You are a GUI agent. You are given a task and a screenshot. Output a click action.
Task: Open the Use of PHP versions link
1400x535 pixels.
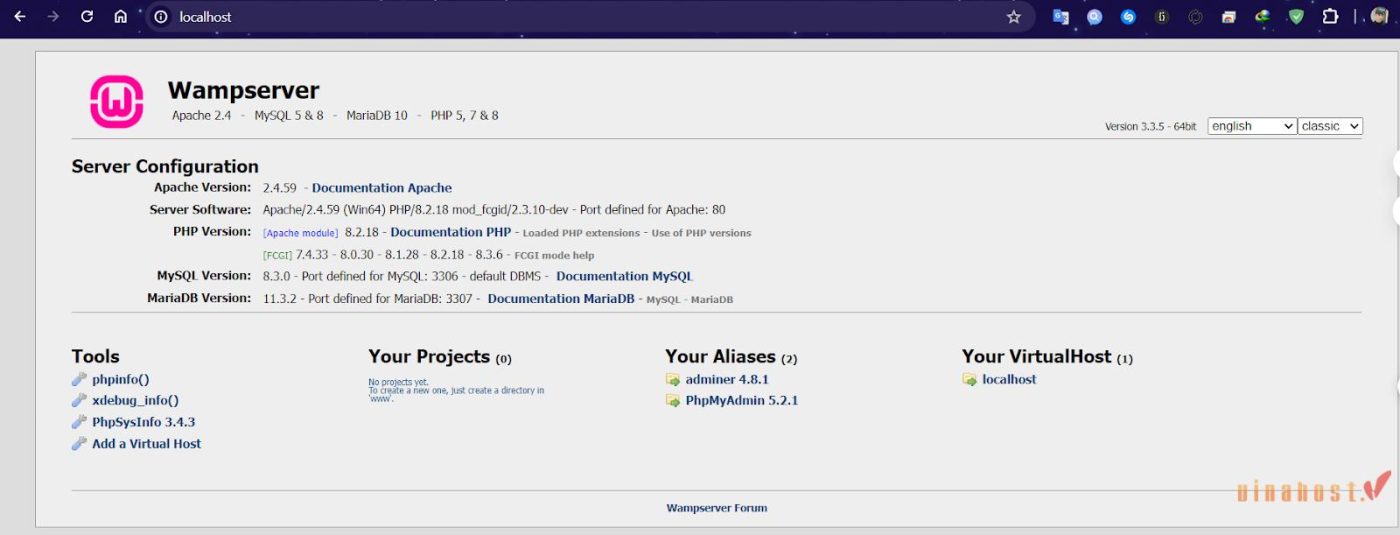[x=701, y=233]
